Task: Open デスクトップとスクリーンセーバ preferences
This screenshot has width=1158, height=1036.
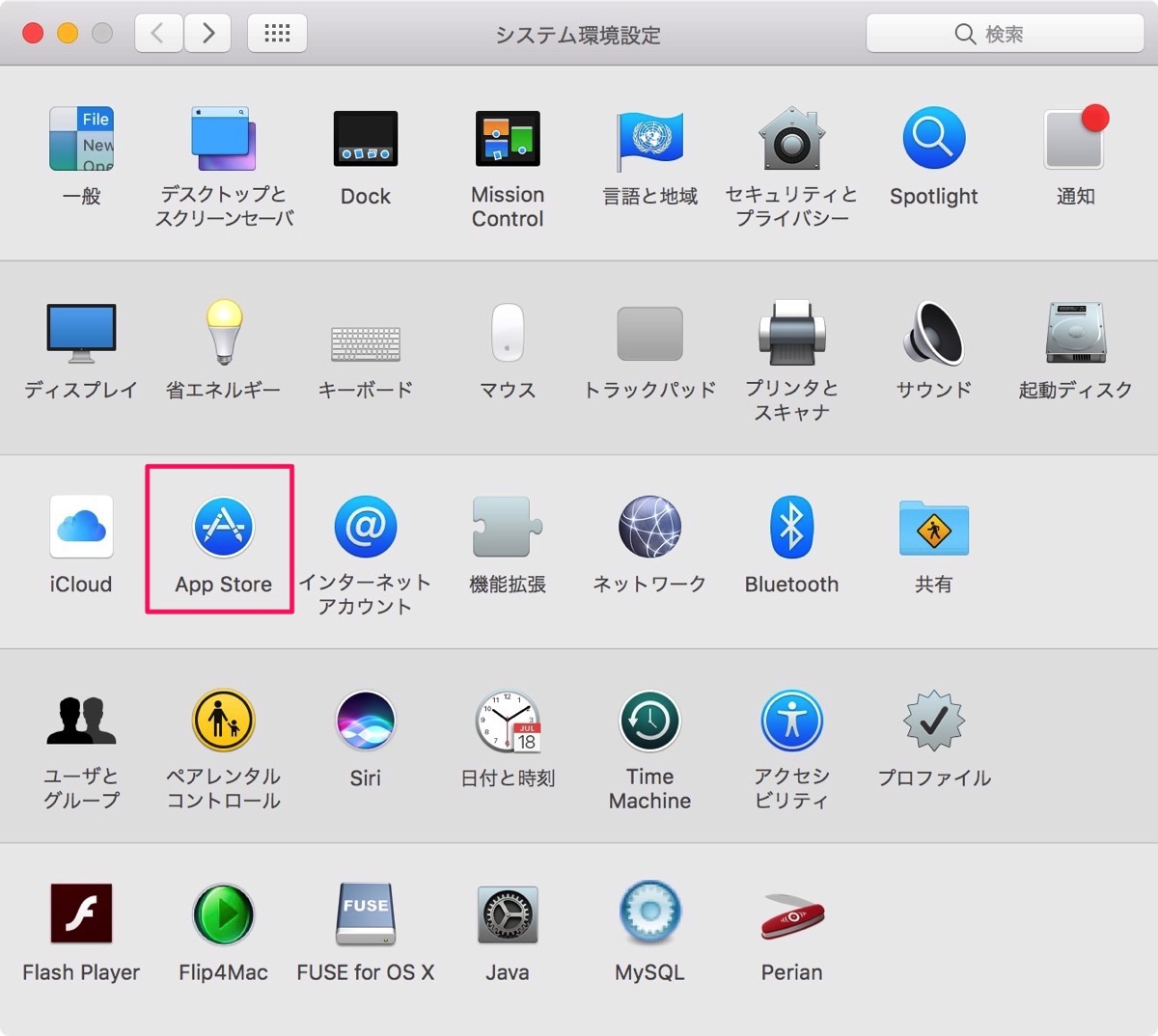Action: (223, 139)
